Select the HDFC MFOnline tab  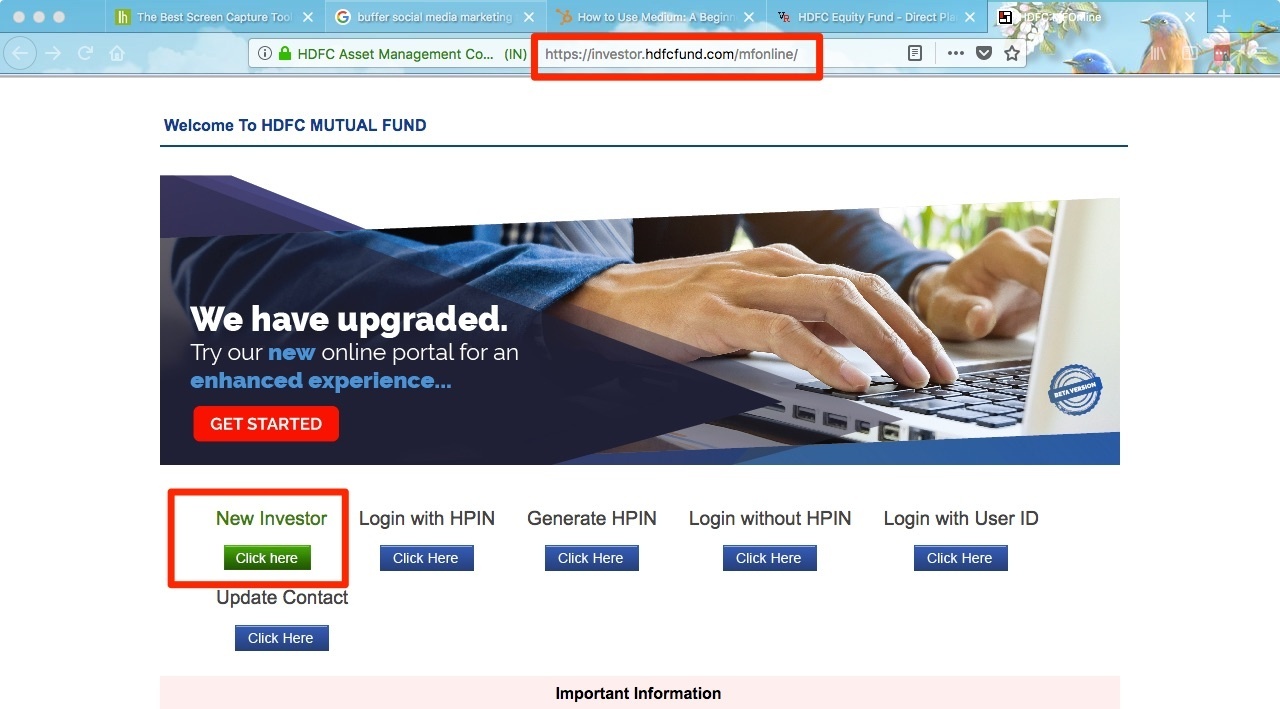click(1098, 17)
